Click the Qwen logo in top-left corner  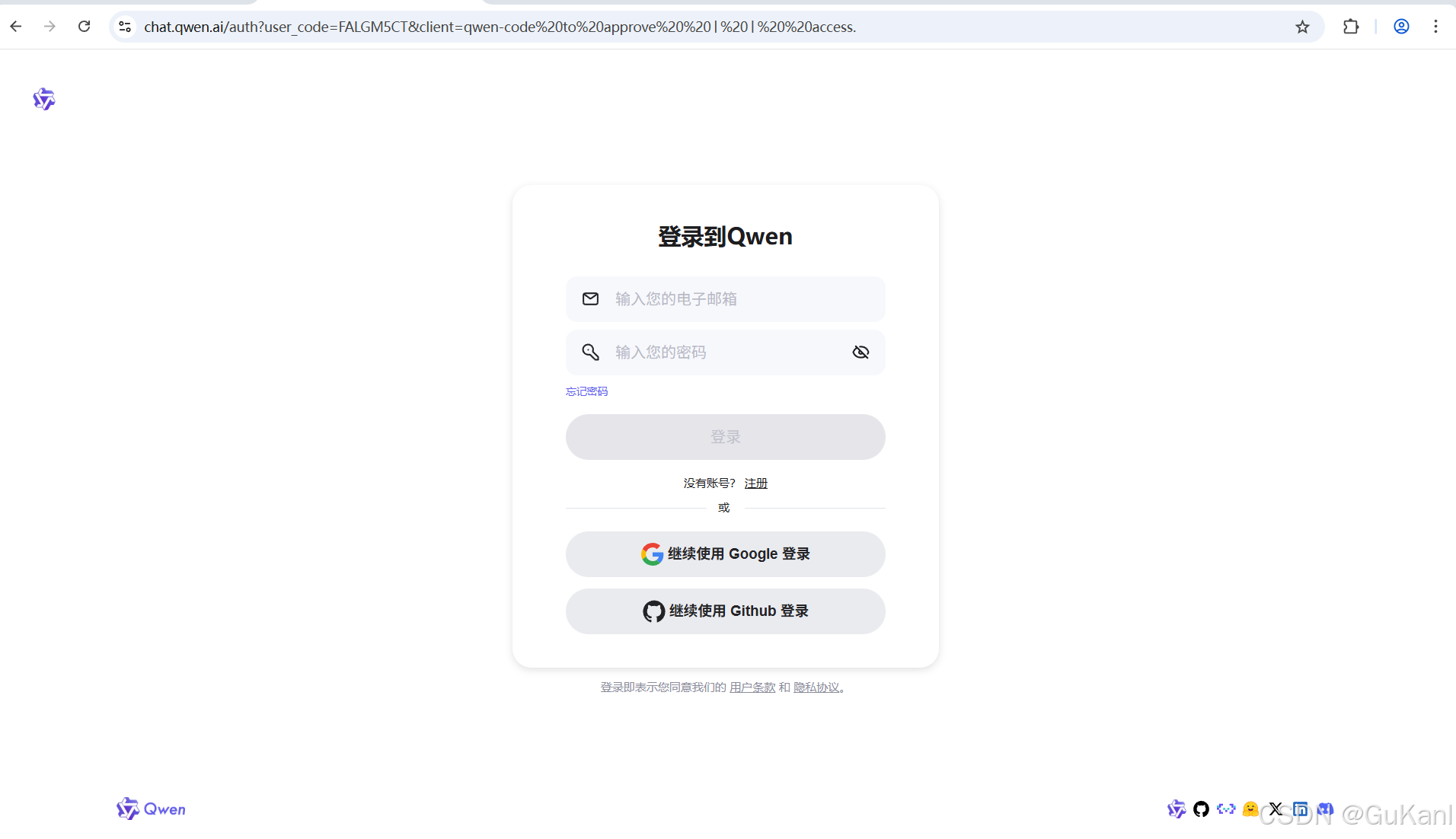click(43, 99)
